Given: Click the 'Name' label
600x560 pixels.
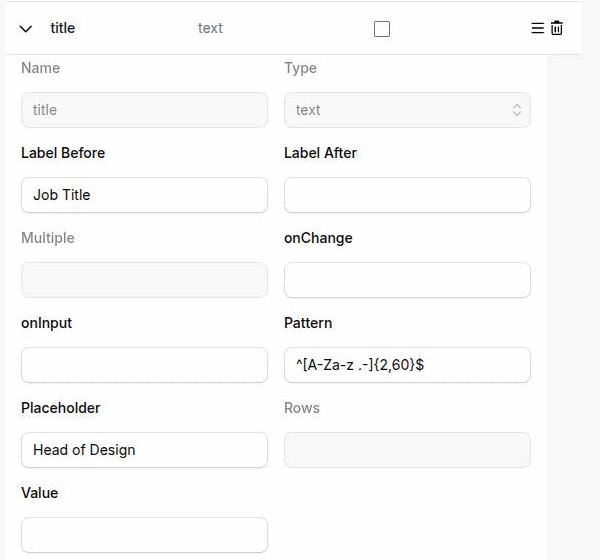Looking at the screenshot, I should pos(41,68).
